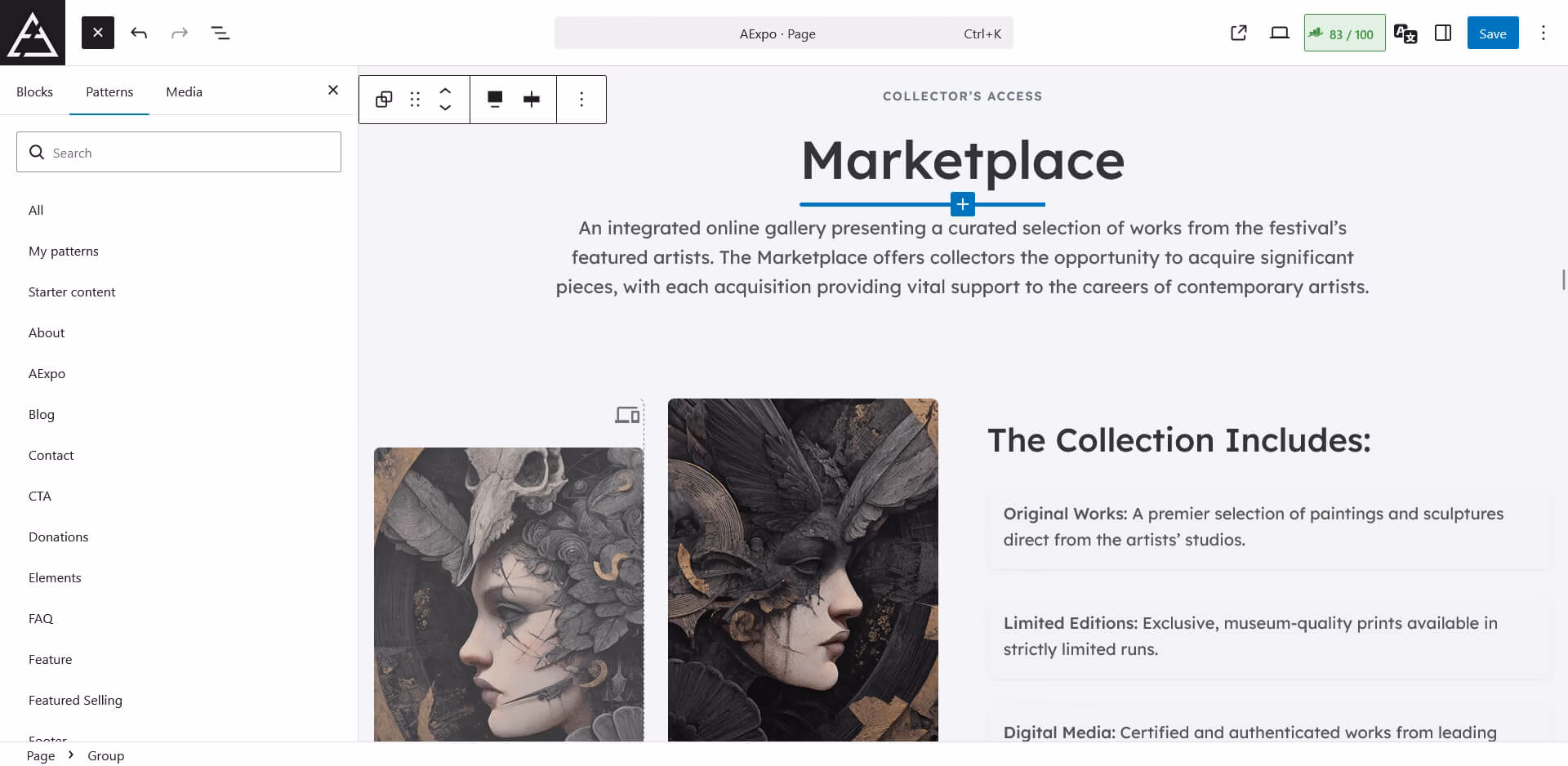
Task: Open the editor options menu
Action: pyautogui.click(x=1543, y=33)
